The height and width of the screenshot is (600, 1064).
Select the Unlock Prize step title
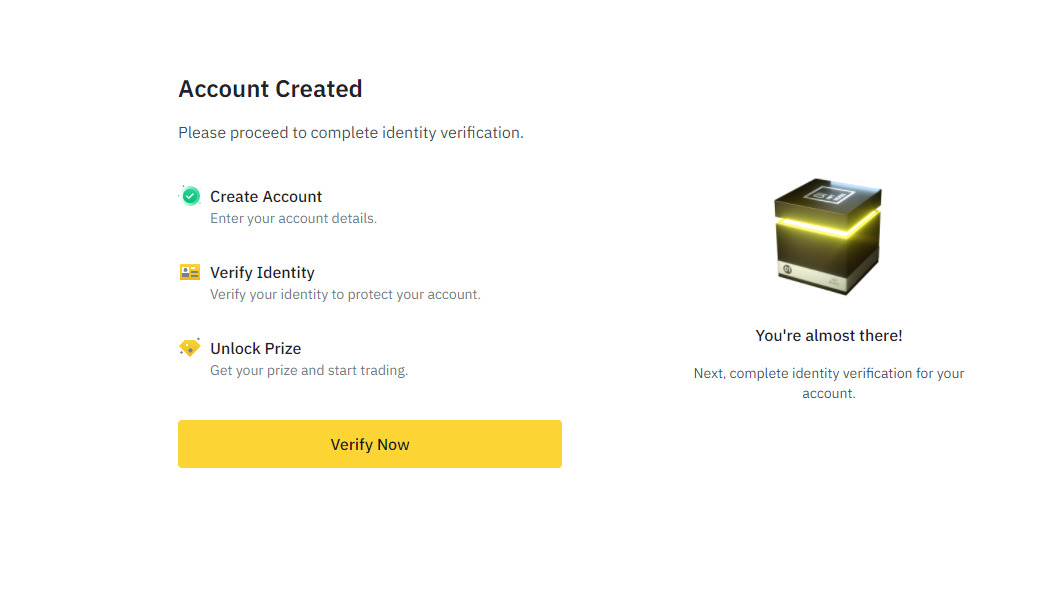click(x=256, y=348)
